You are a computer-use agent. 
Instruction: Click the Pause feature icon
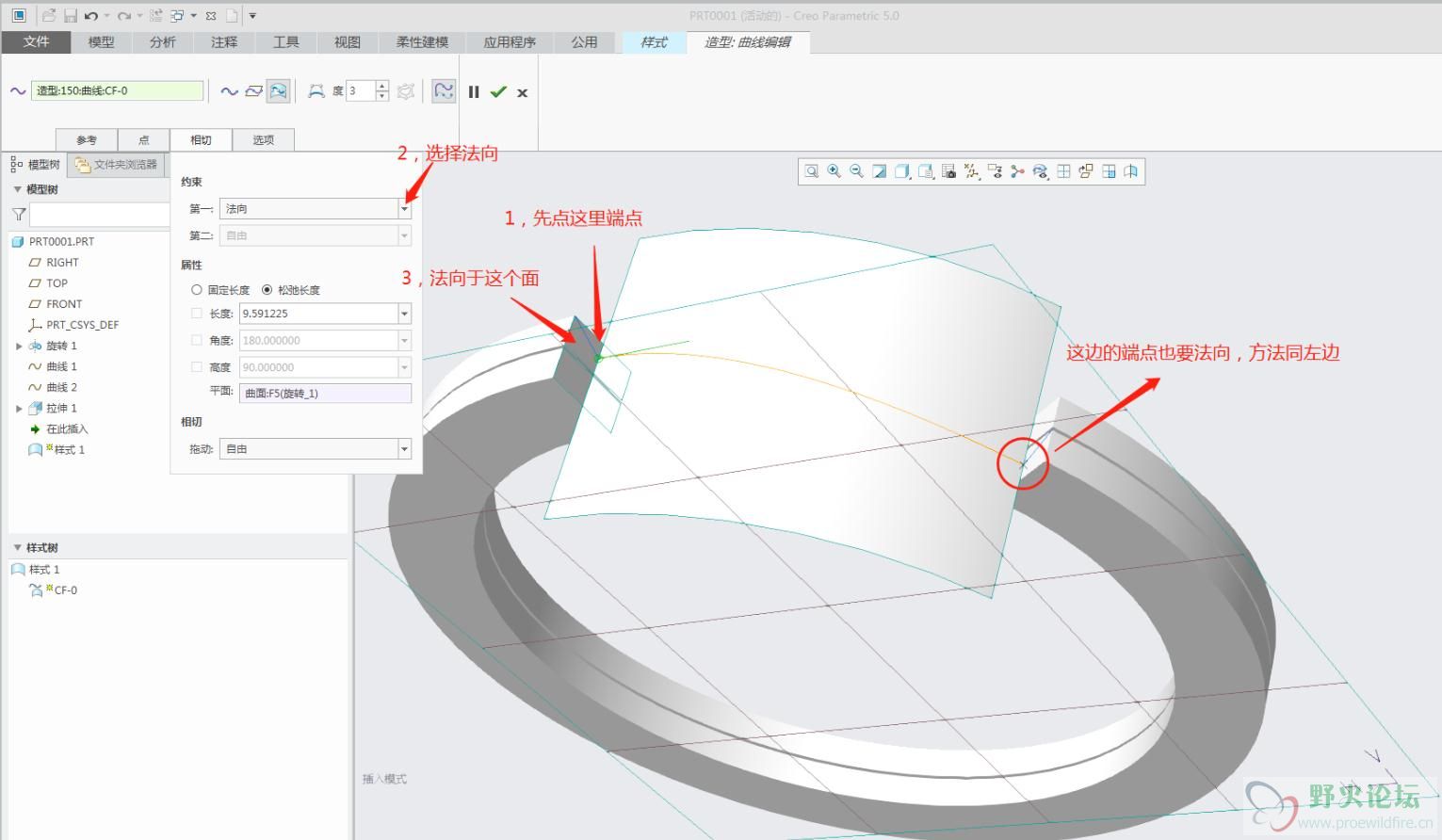click(474, 92)
